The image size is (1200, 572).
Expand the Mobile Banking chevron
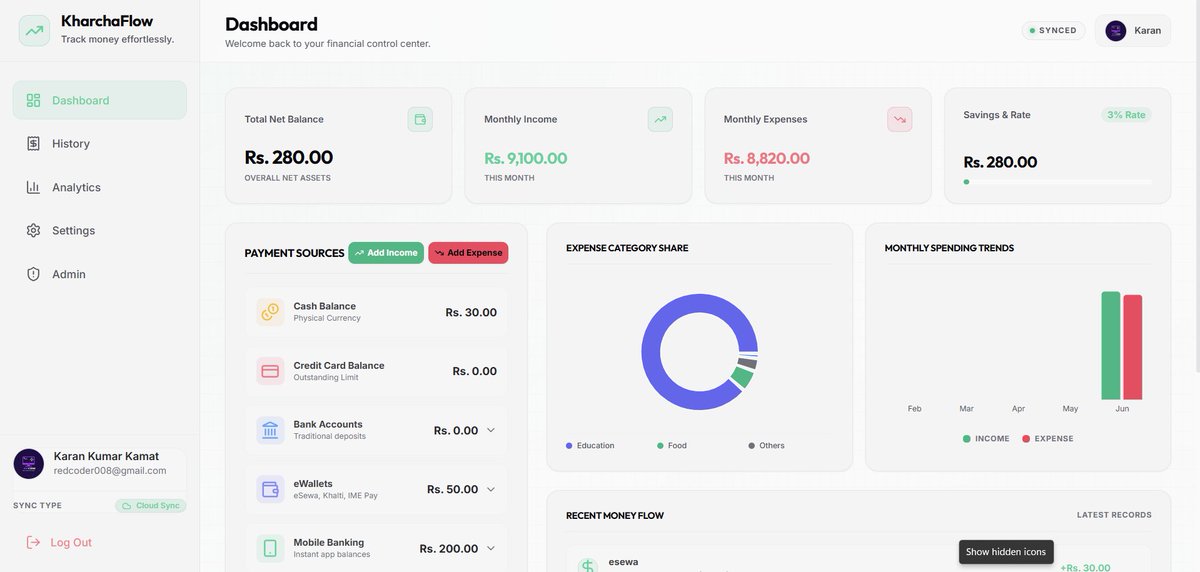tap(490, 548)
